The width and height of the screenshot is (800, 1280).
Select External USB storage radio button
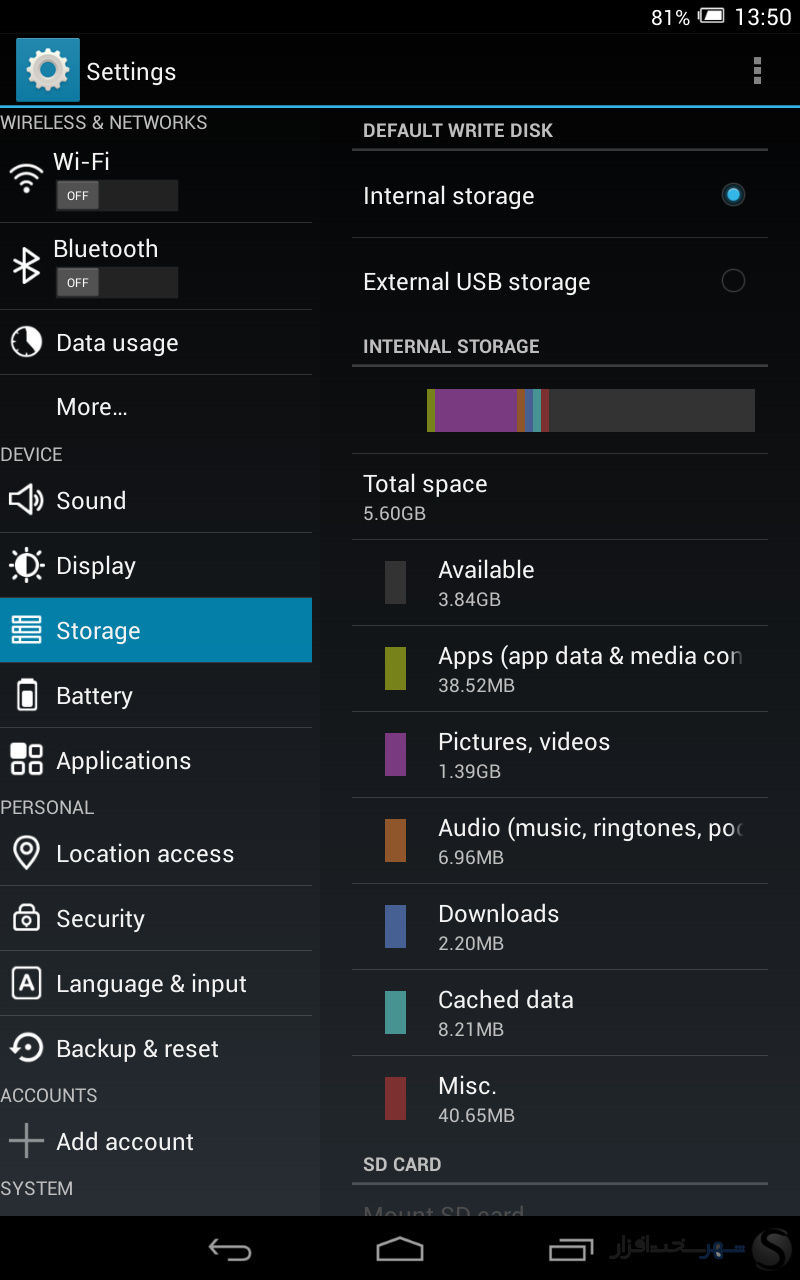coord(733,281)
